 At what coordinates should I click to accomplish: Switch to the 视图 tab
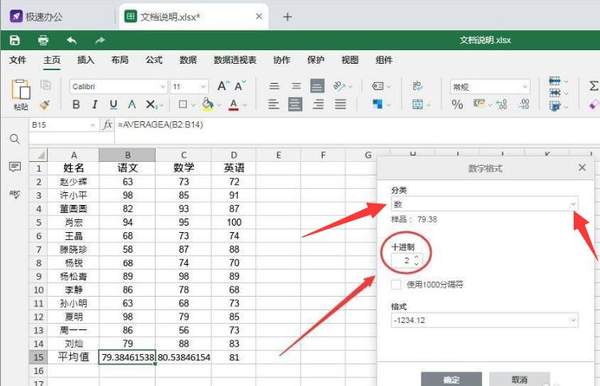pyautogui.click(x=350, y=60)
